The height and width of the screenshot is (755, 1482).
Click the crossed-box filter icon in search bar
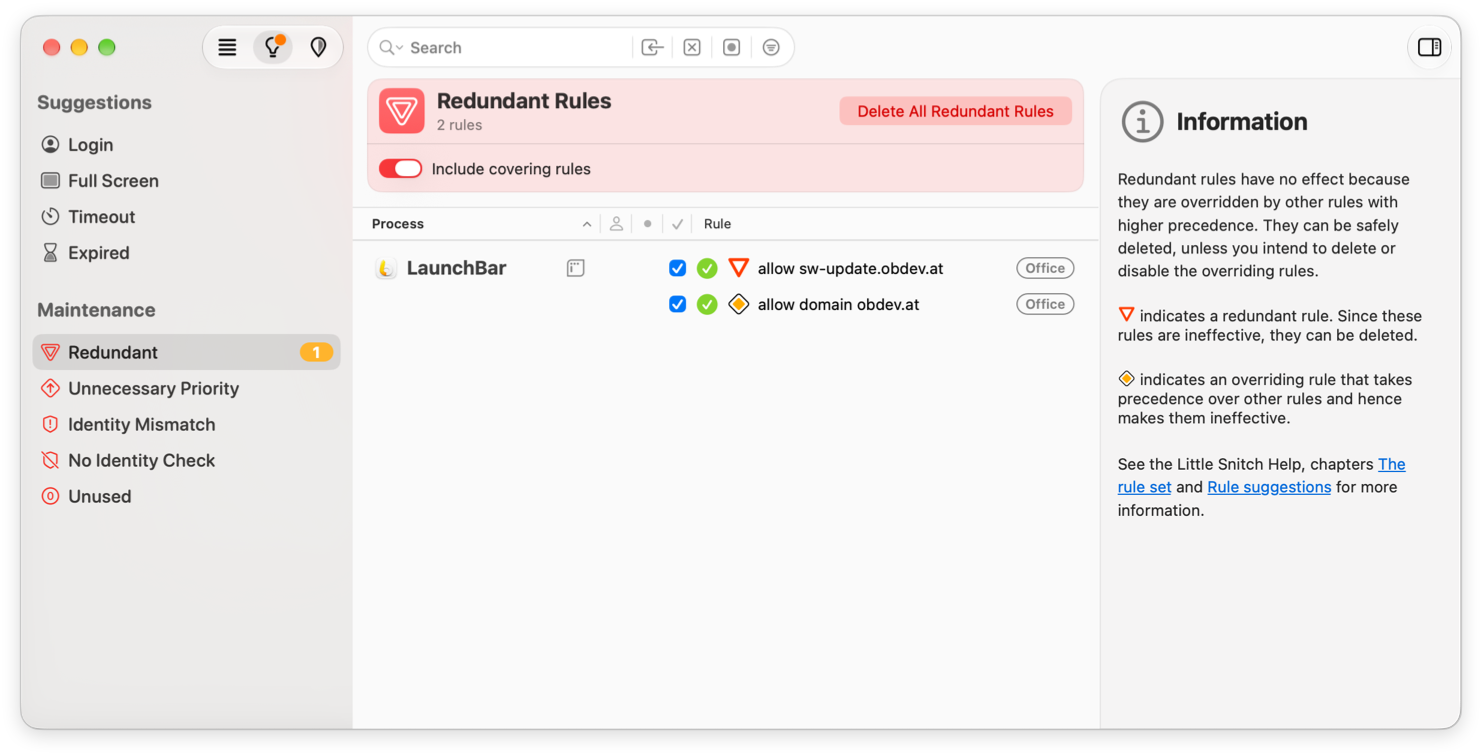pyautogui.click(x=692, y=47)
